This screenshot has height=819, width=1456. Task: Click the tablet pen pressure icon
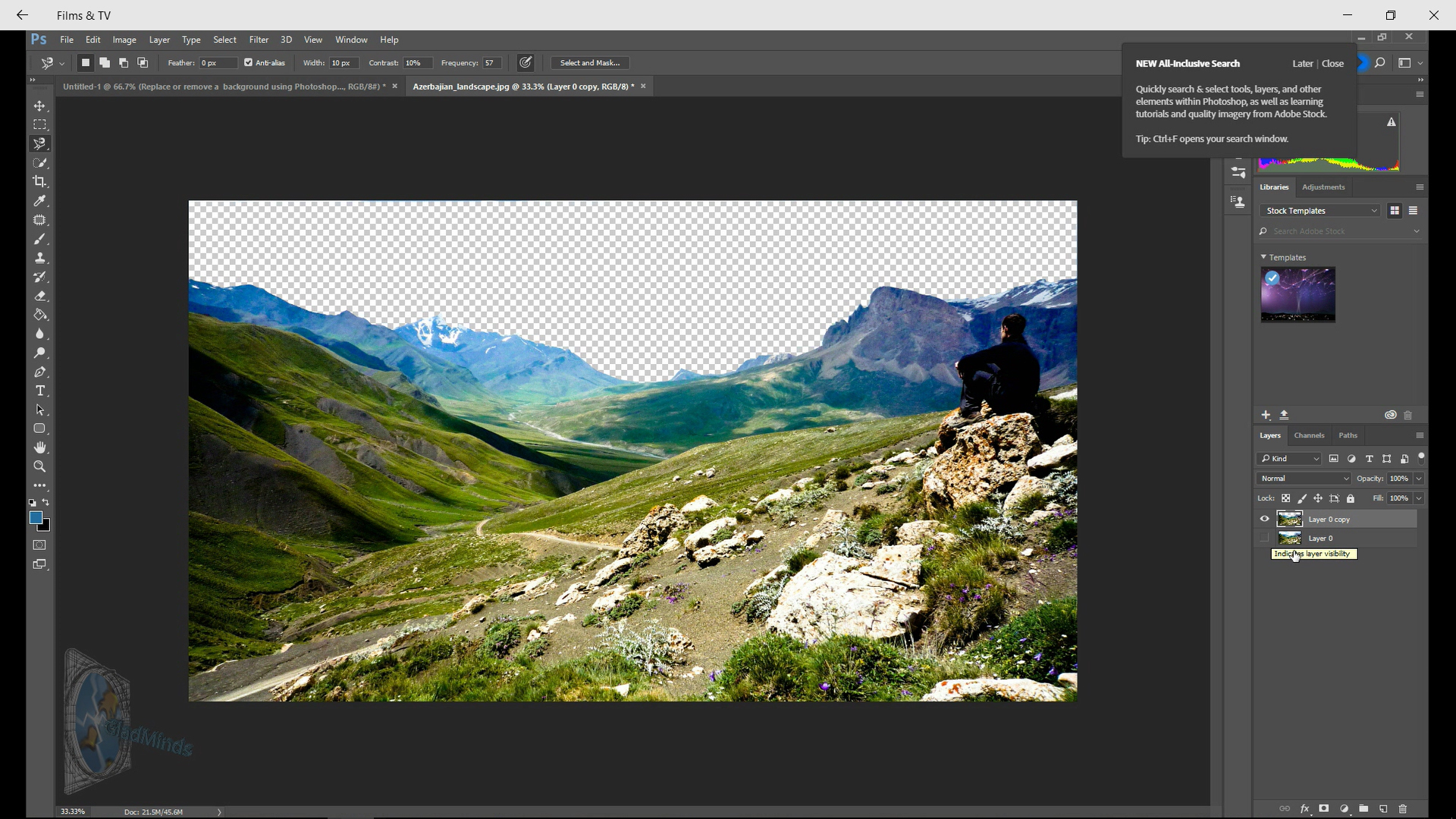(x=526, y=63)
